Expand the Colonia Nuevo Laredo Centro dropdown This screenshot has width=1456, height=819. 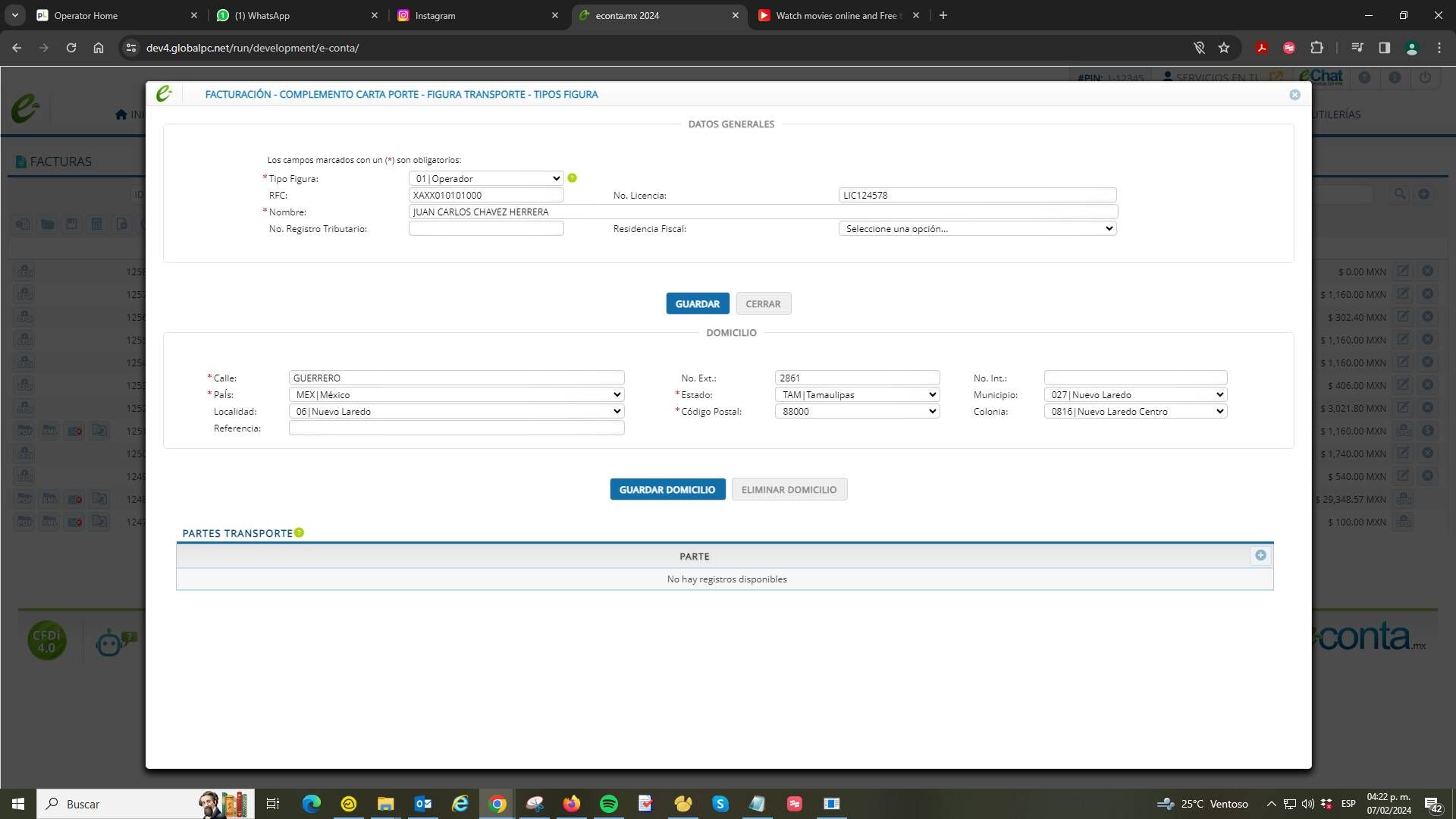pos(1135,412)
